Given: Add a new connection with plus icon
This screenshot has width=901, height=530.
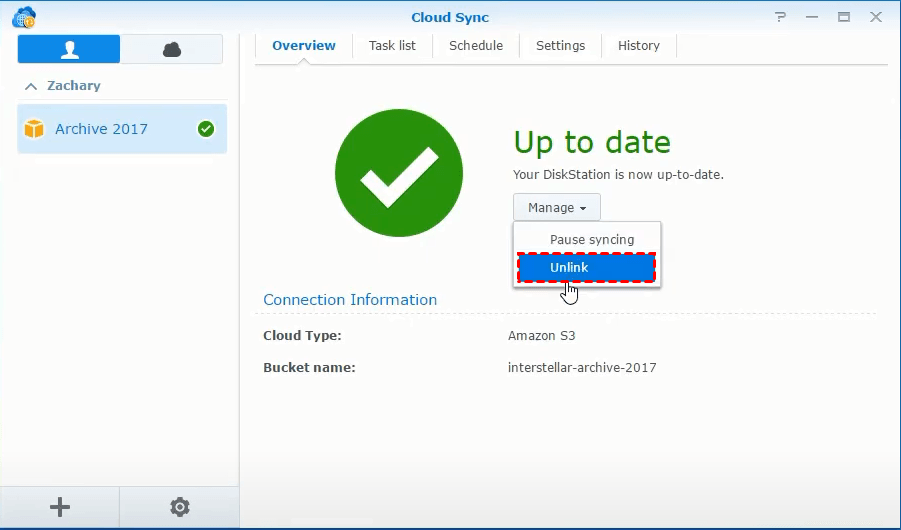Looking at the screenshot, I should click(x=60, y=507).
